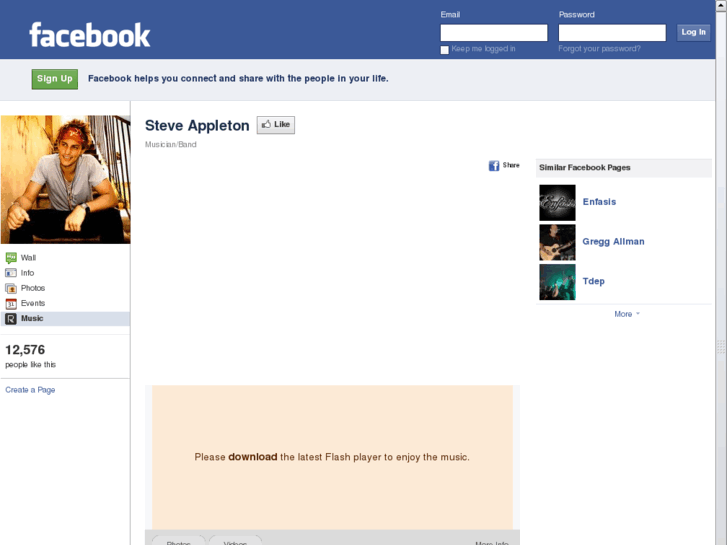Tick the Keep me logged in checkbox
The height and width of the screenshot is (545, 727).
[x=445, y=50]
